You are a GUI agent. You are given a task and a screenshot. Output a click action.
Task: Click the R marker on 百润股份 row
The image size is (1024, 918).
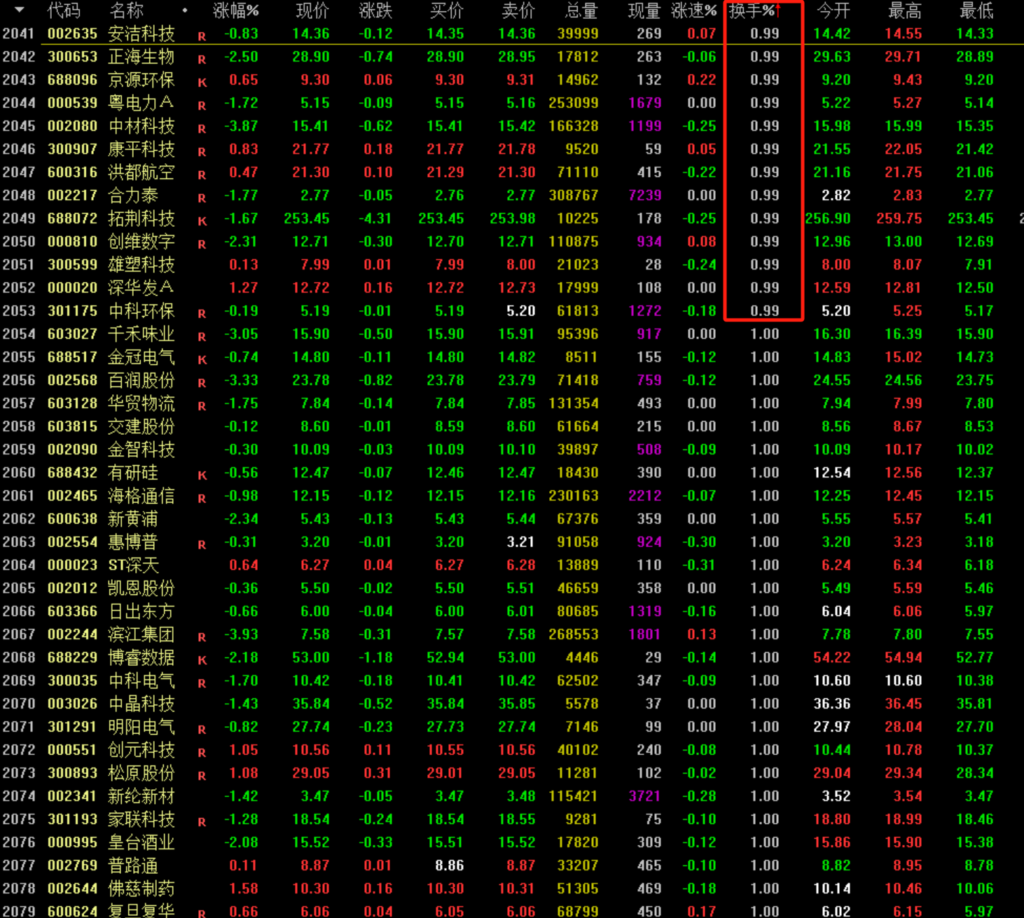202,383
